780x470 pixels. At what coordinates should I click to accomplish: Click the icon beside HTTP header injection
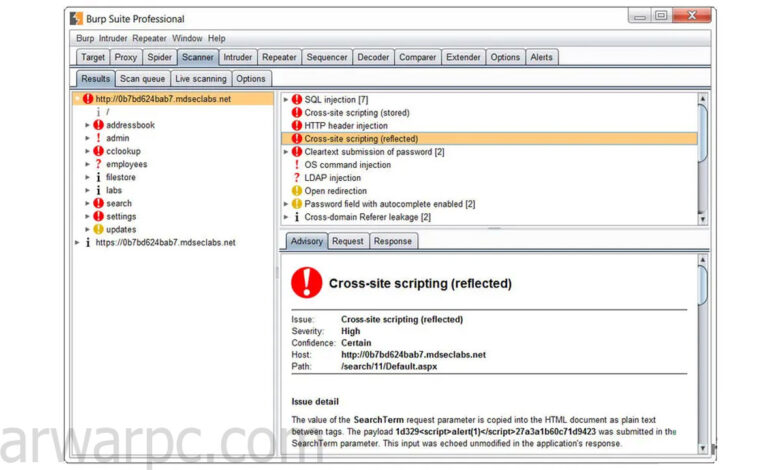pos(296,126)
